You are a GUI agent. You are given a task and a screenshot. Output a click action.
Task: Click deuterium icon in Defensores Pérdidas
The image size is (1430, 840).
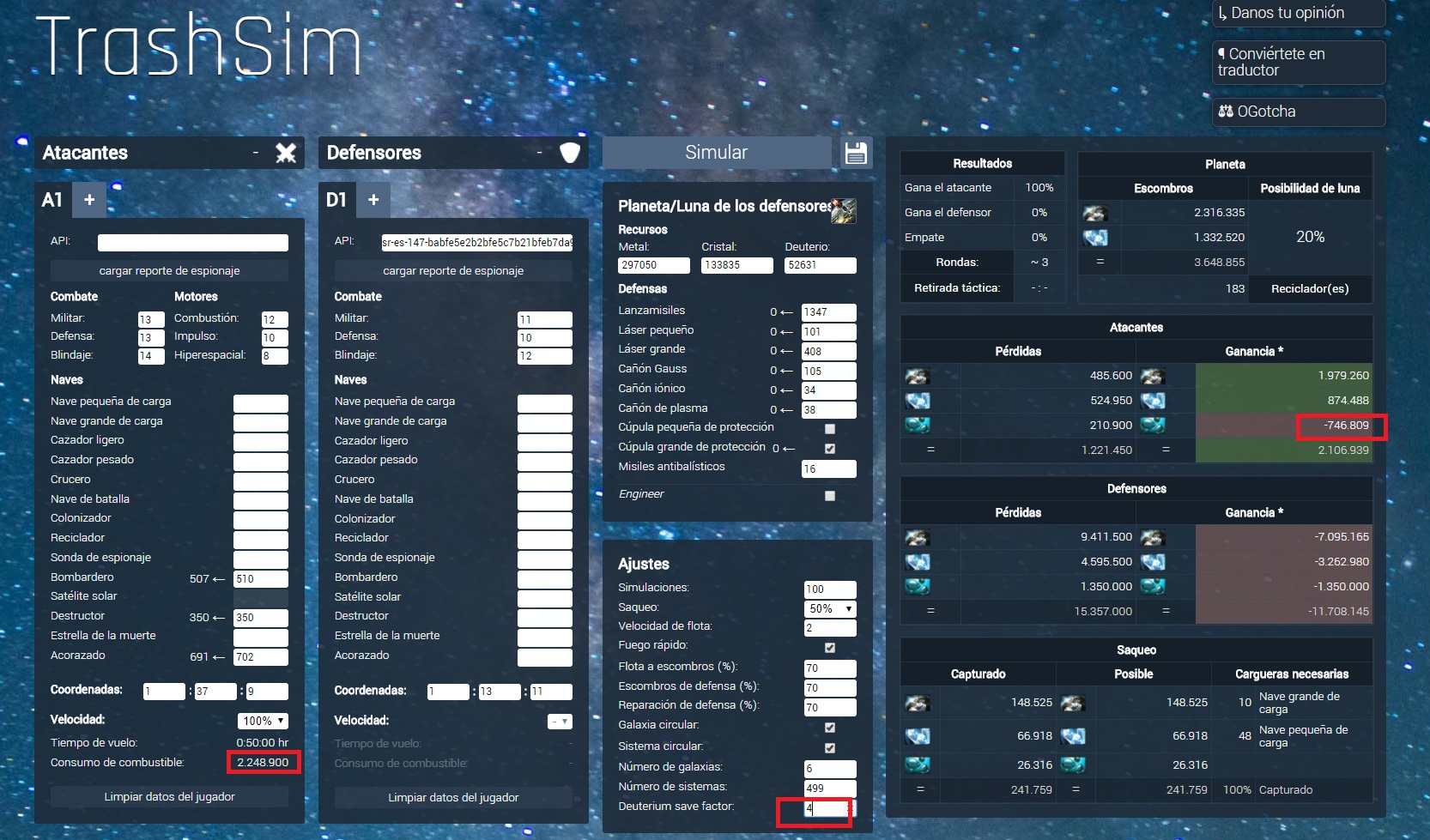(x=918, y=587)
